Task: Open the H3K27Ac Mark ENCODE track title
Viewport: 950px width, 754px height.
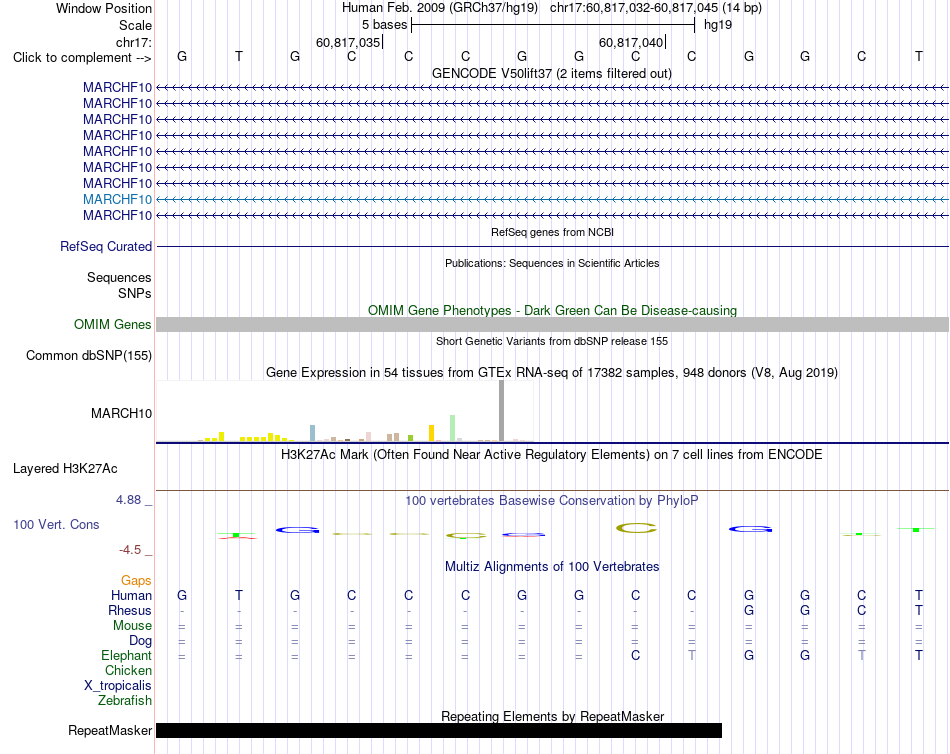Action: 552,455
